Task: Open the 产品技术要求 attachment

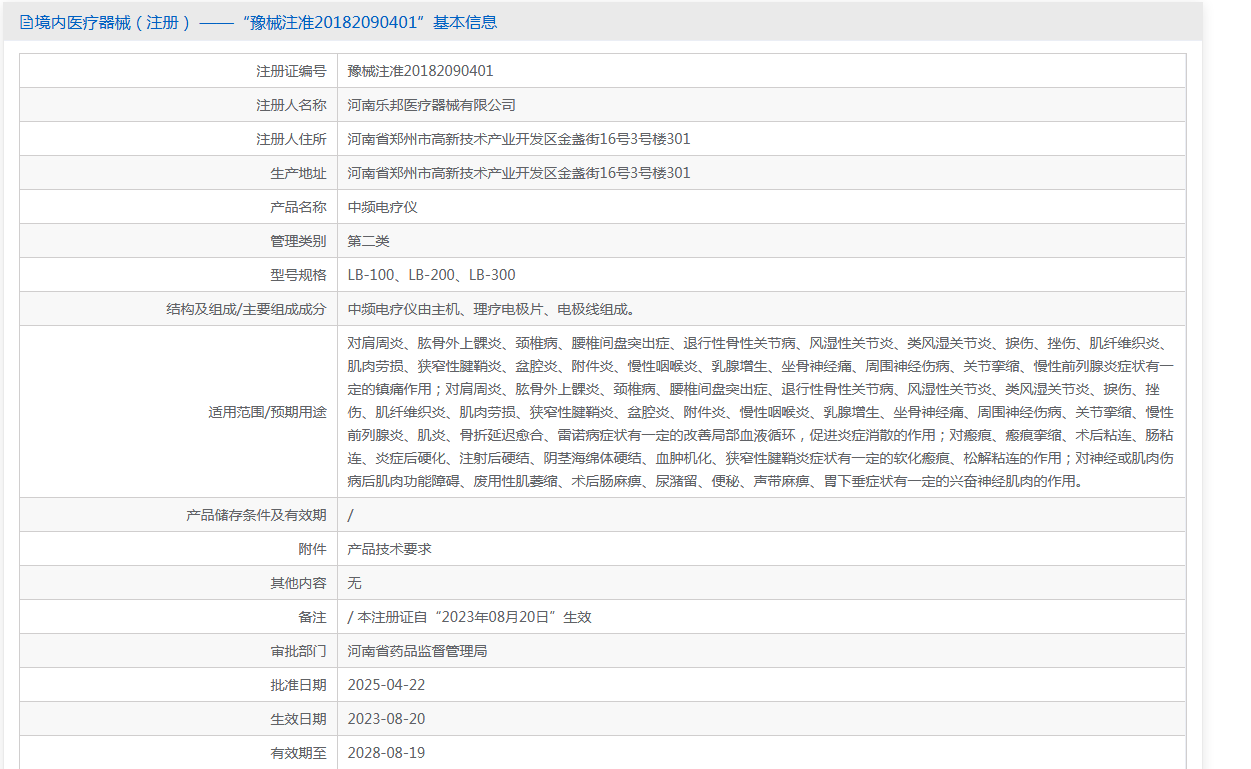Action: (389, 549)
